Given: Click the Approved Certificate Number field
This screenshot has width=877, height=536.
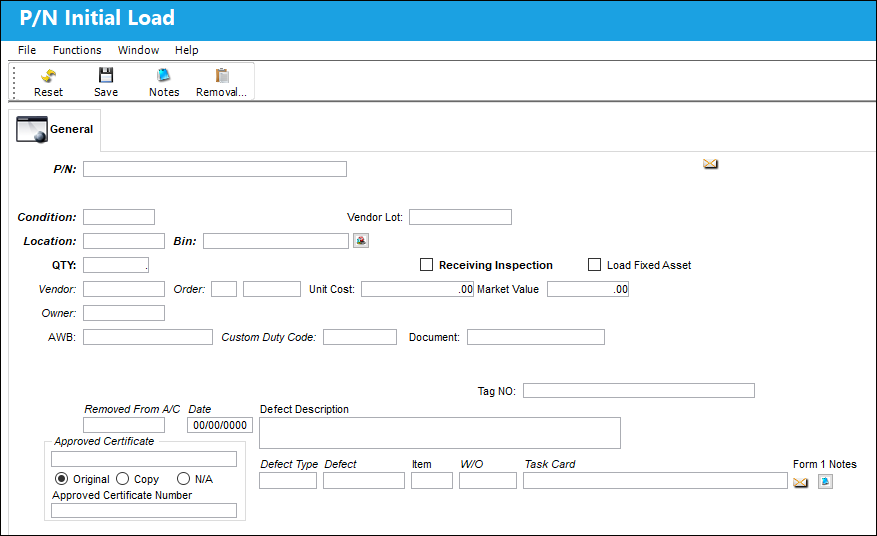Looking at the screenshot, I should (144, 510).
